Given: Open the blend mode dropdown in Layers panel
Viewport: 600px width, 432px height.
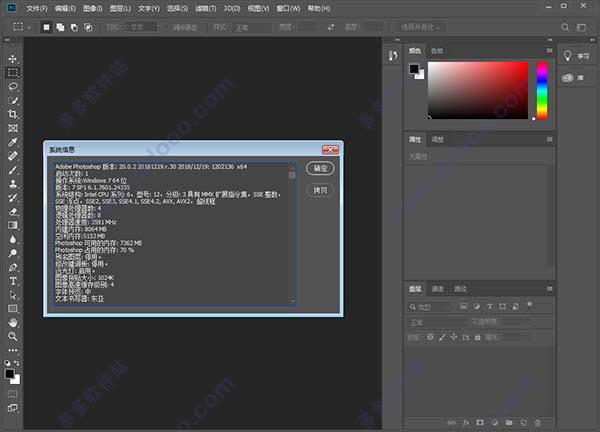Looking at the screenshot, I should (x=437, y=322).
